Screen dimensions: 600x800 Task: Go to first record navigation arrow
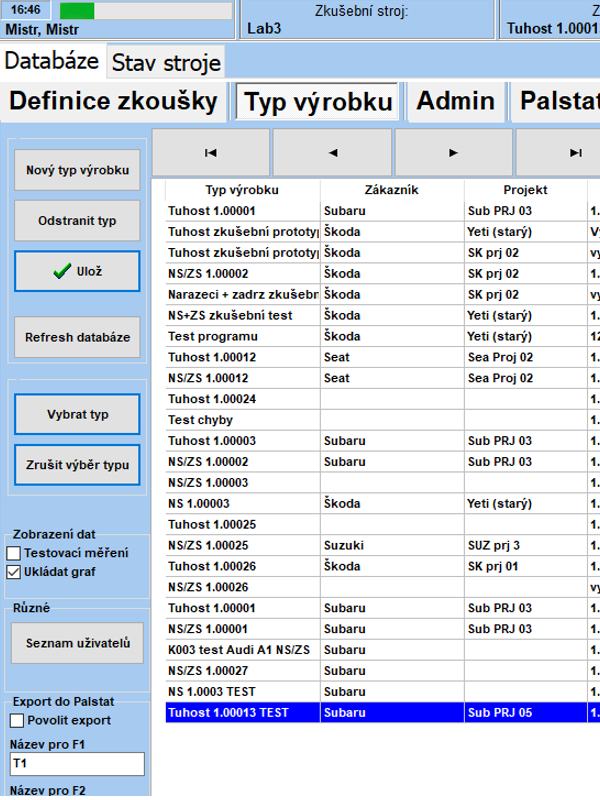[211, 153]
